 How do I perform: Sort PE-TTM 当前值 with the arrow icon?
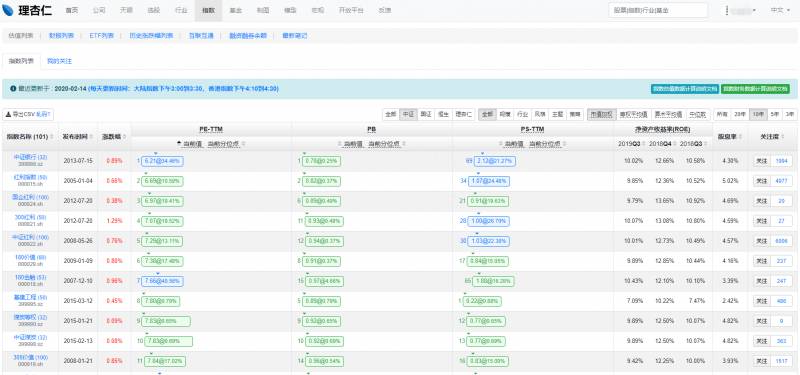pos(179,144)
